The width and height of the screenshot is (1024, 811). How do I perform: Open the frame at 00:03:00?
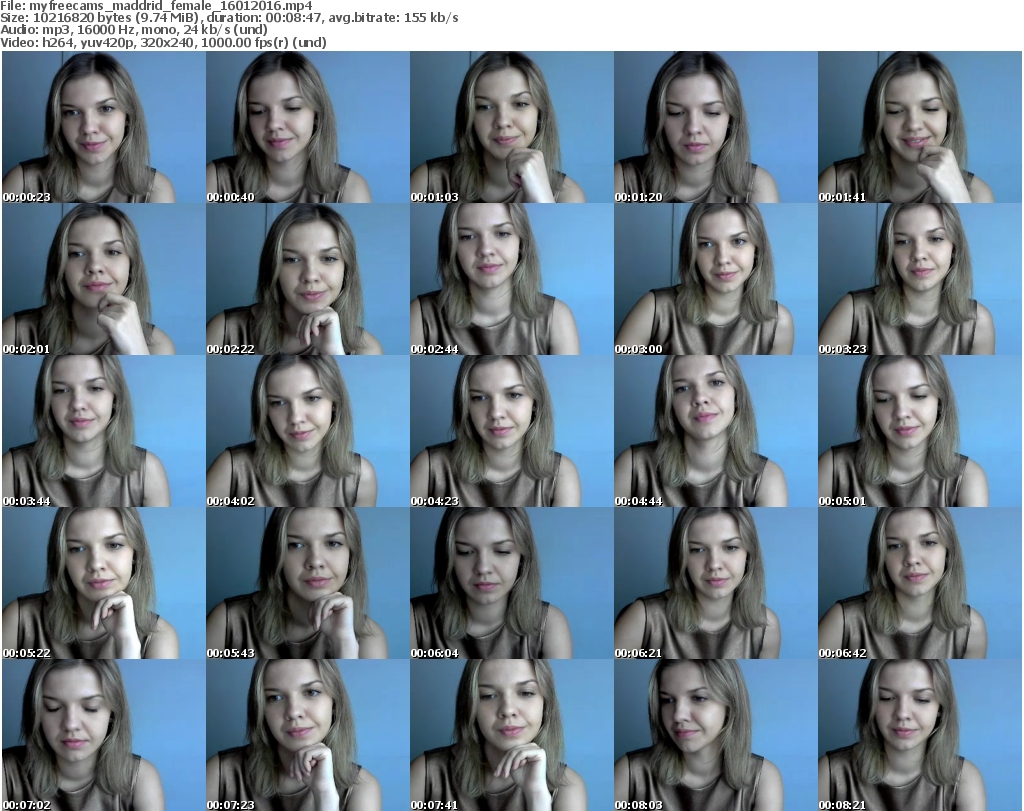tap(715, 279)
